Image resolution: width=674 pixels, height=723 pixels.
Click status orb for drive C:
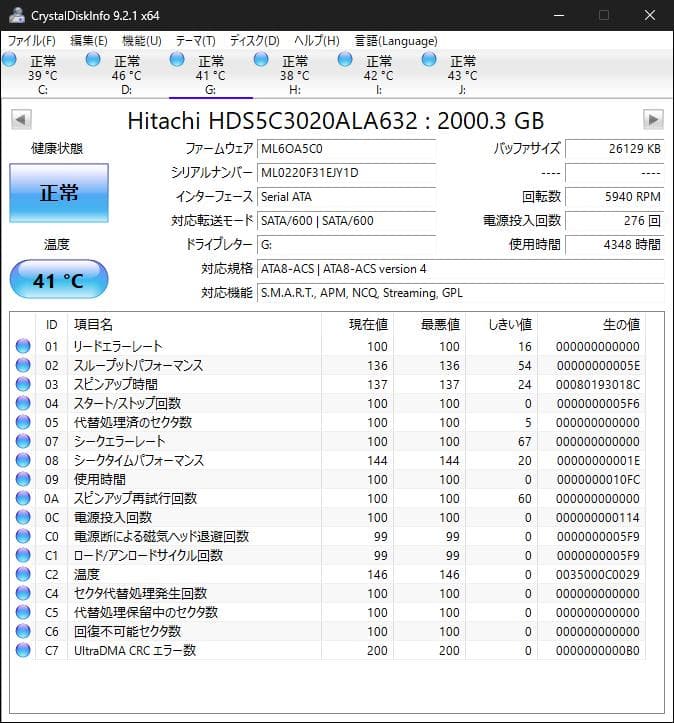coord(9,59)
